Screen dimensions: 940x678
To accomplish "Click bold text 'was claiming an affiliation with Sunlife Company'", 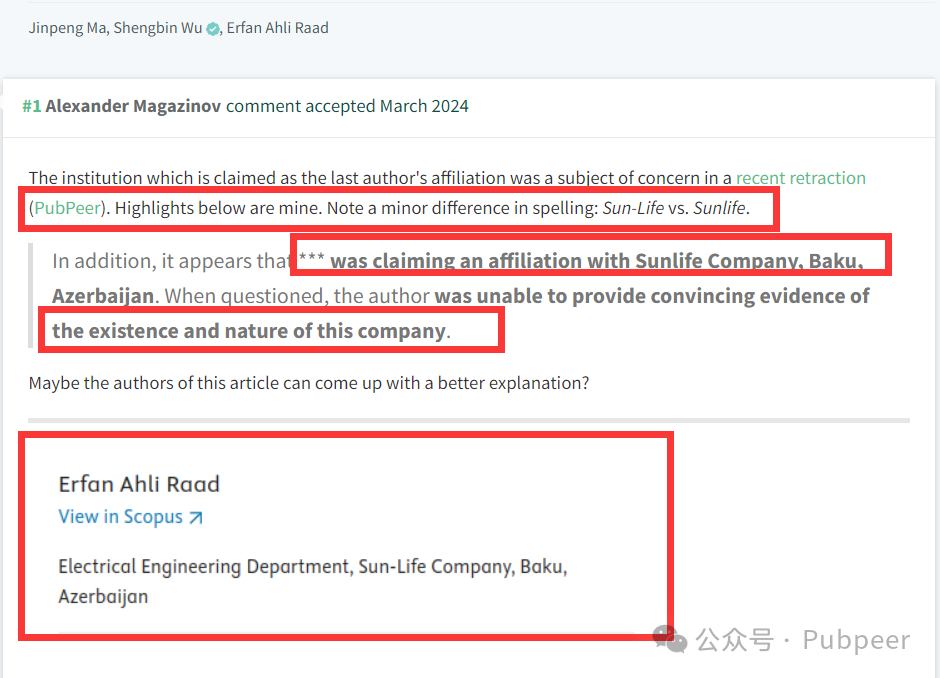I will click(566, 261).
